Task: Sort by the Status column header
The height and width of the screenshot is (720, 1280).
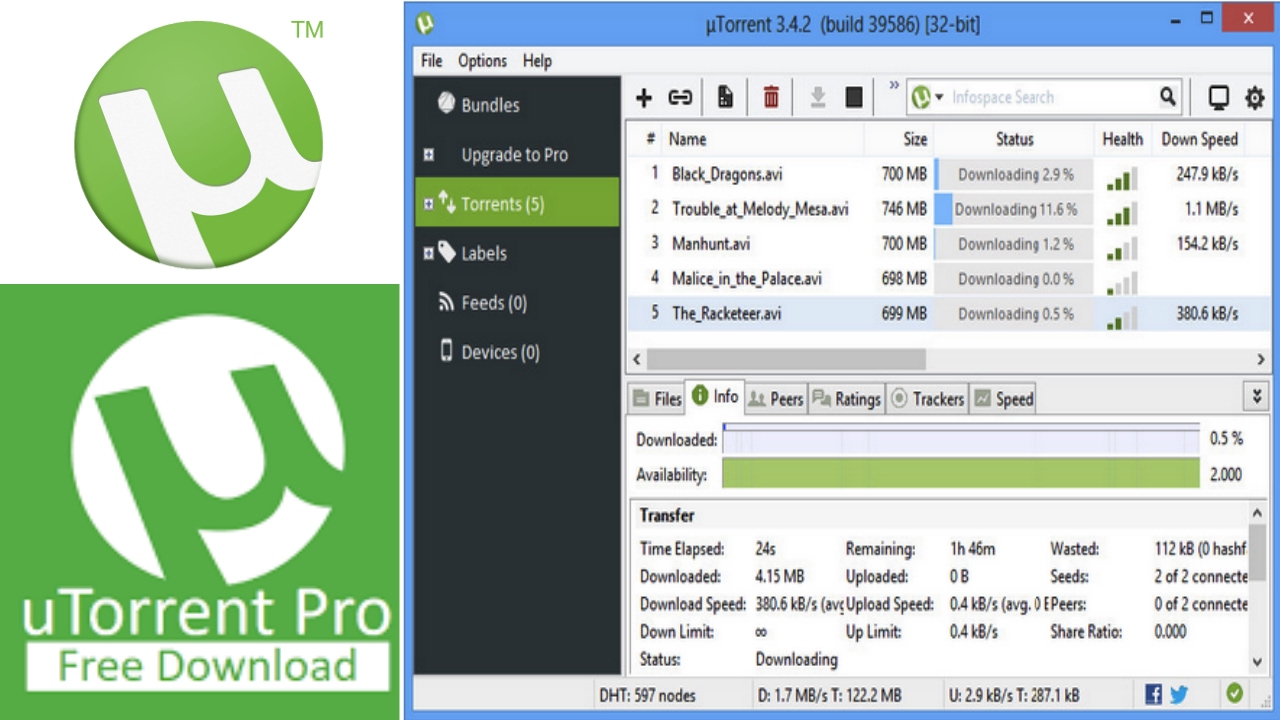Action: [1014, 139]
